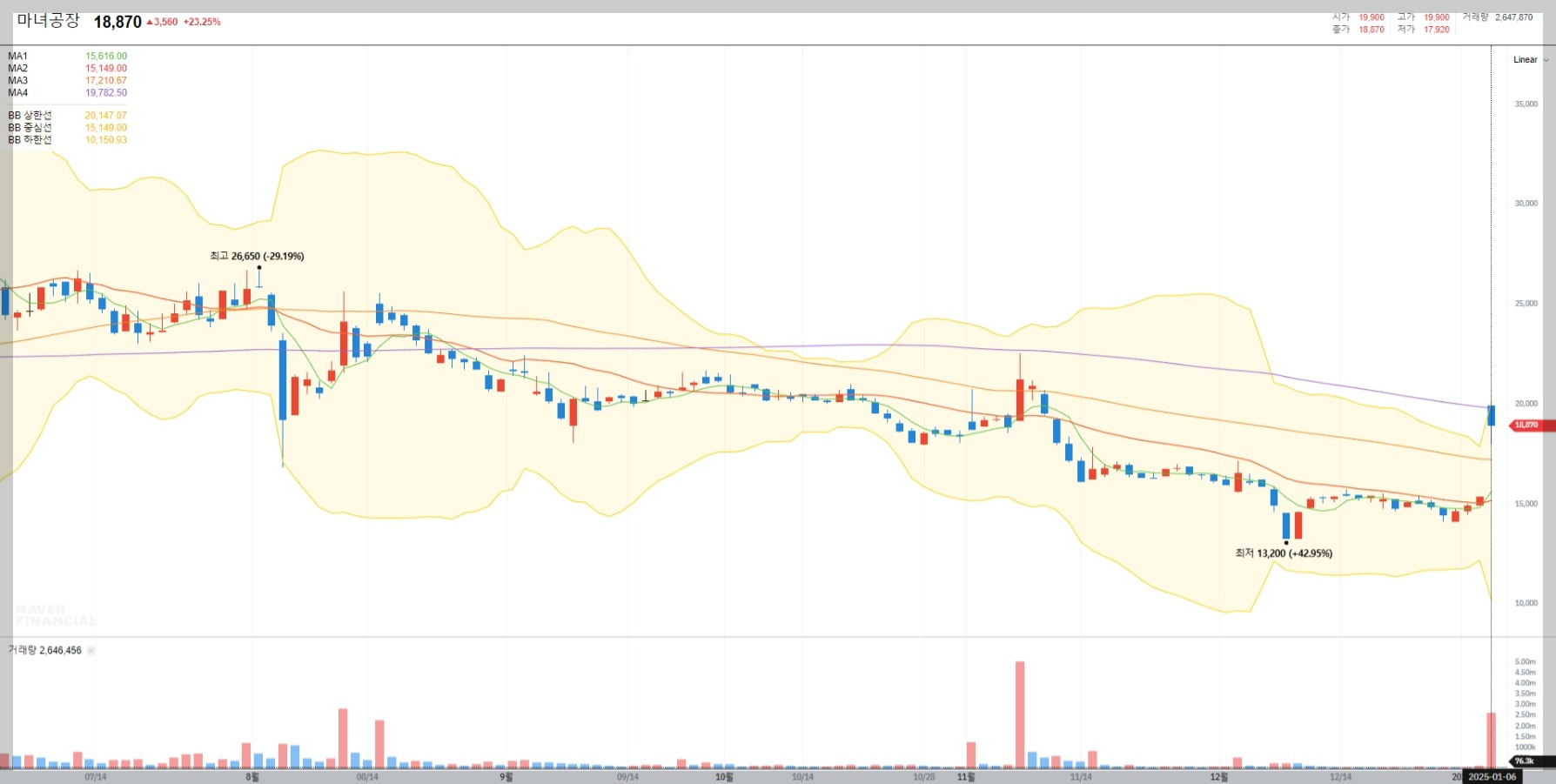Click the 07/14 date on the time axis

pyautogui.click(x=96, y=777)
